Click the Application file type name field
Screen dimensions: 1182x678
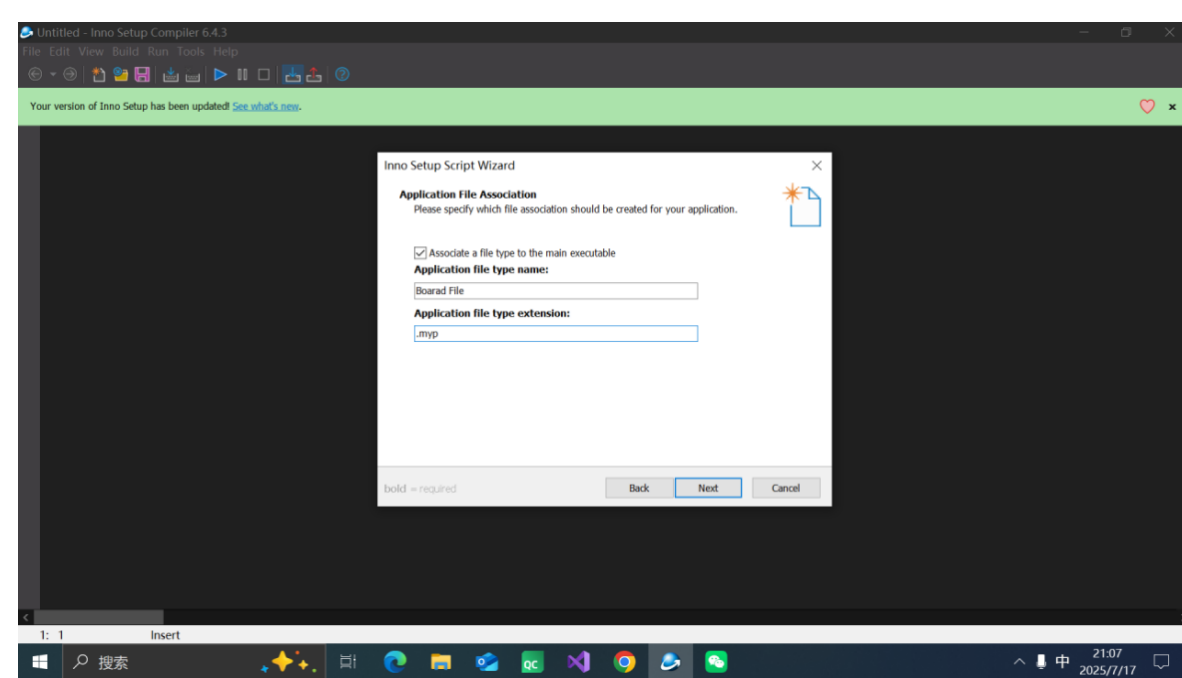click(556, 290)
